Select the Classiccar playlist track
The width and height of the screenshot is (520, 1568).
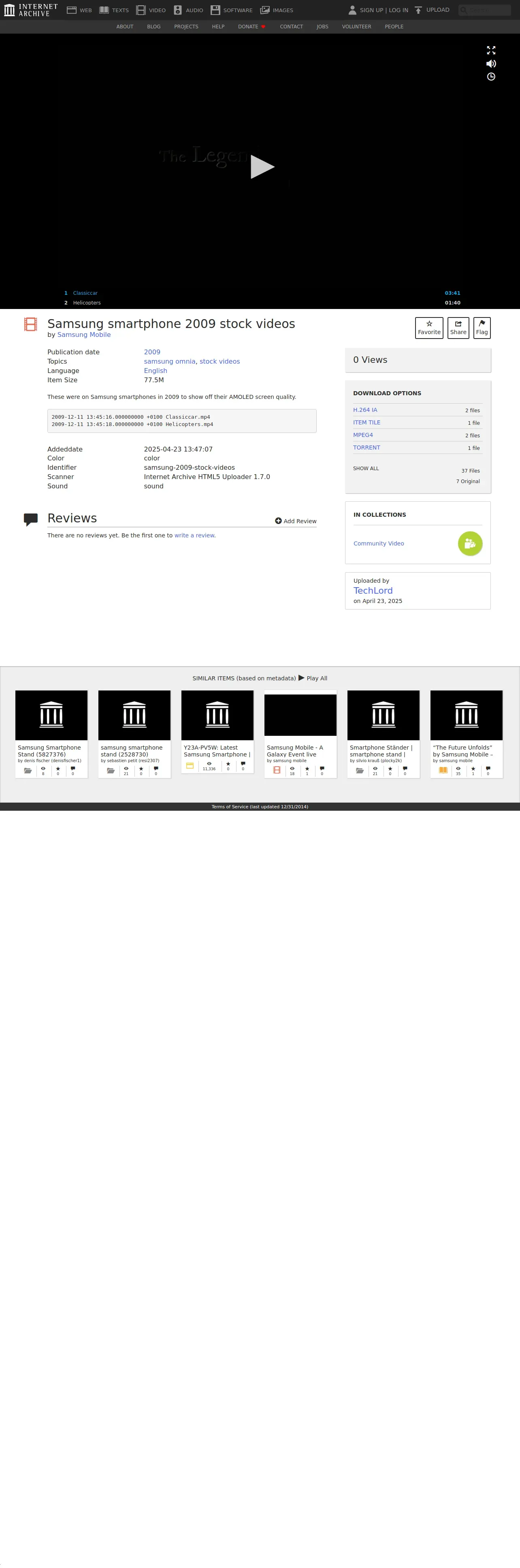click(262, 293)
